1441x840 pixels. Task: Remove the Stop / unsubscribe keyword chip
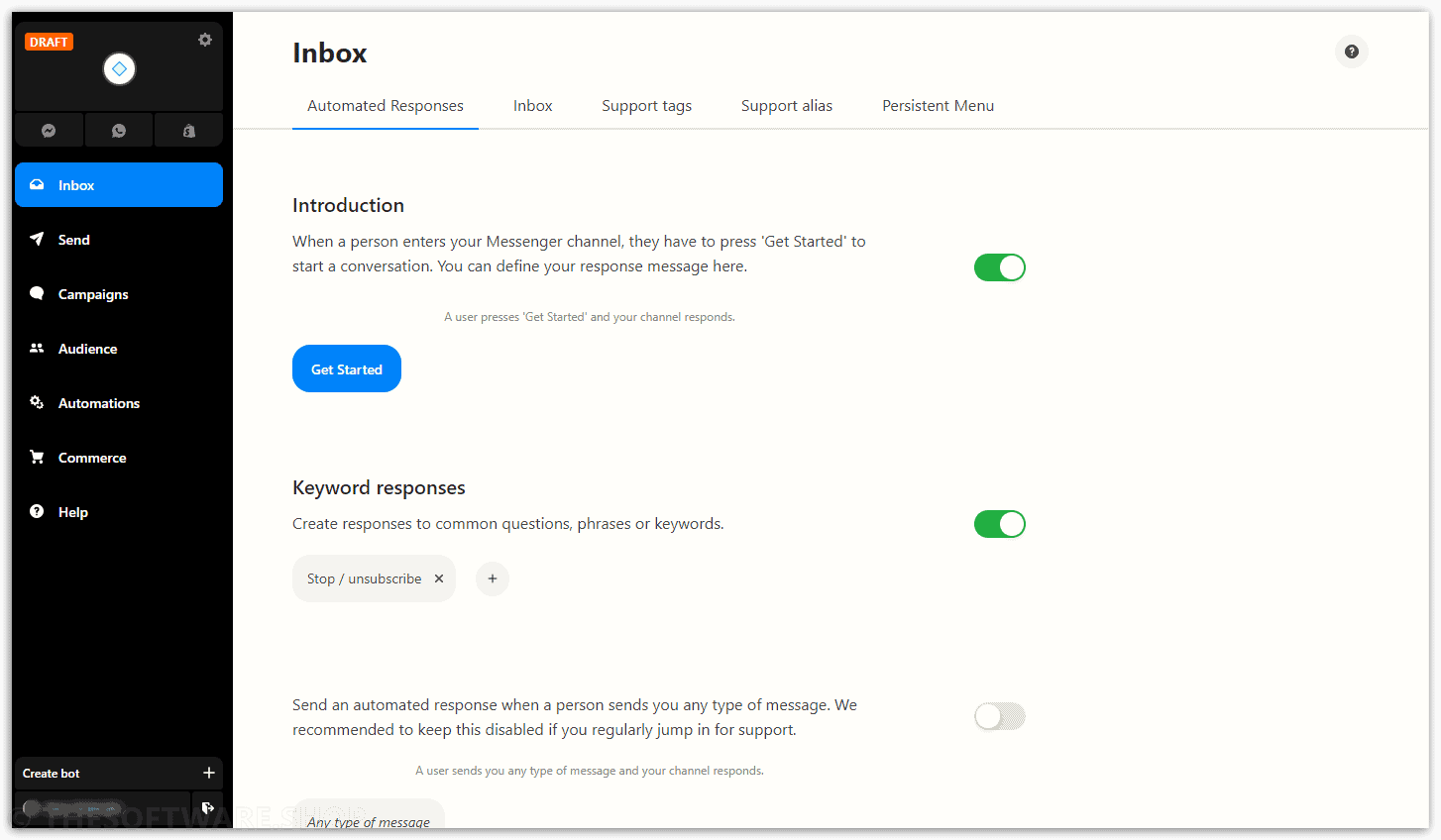click(439, 578)
